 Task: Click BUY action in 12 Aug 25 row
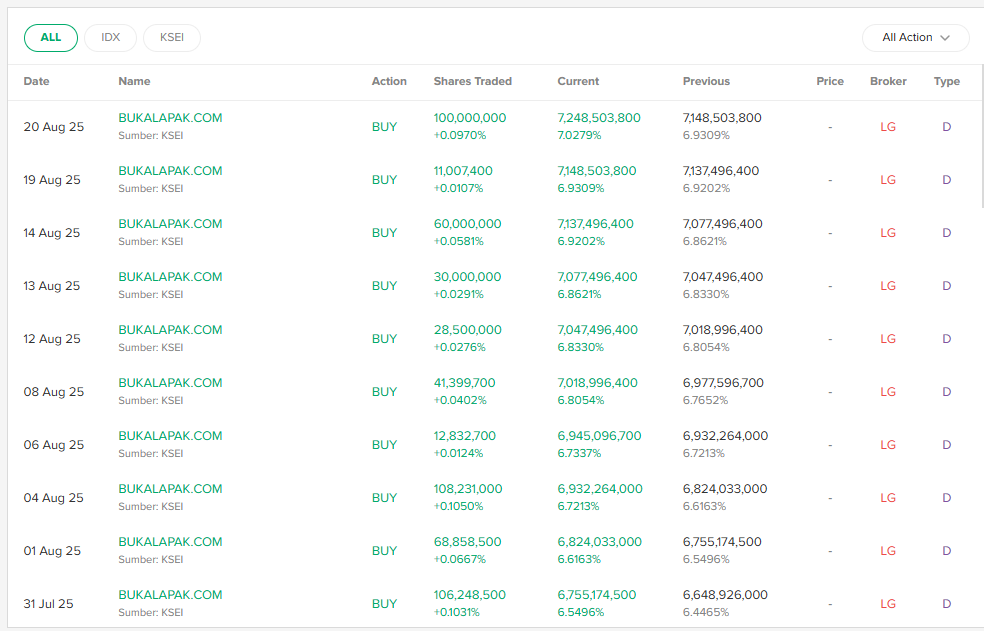click(384, 339)
